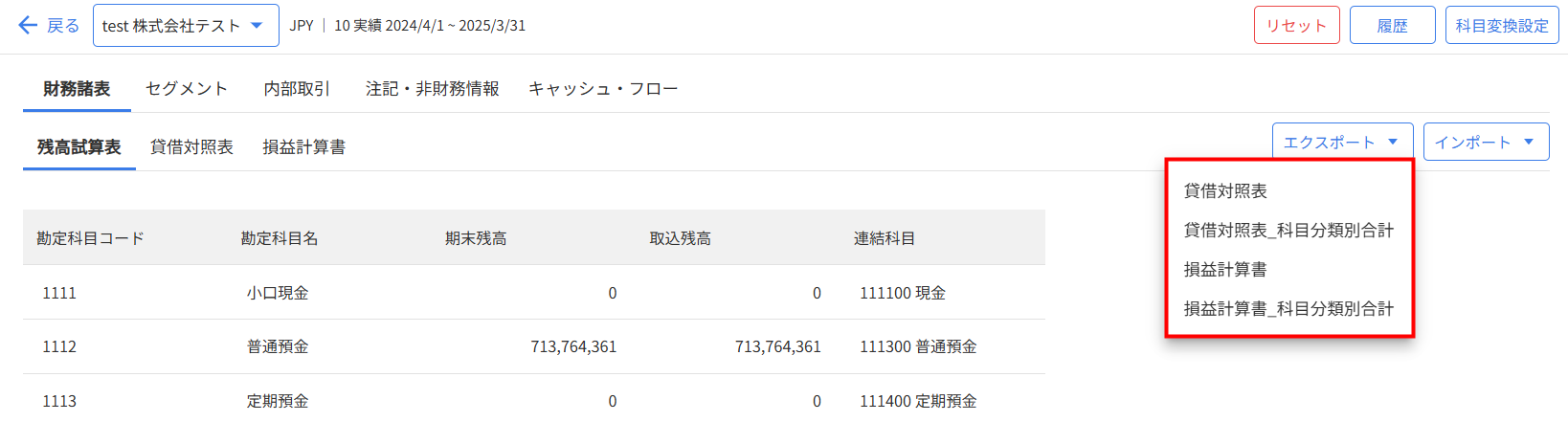Click the back arrow icon
Screen dimensions: 1568x422
(x=28, y=26)
